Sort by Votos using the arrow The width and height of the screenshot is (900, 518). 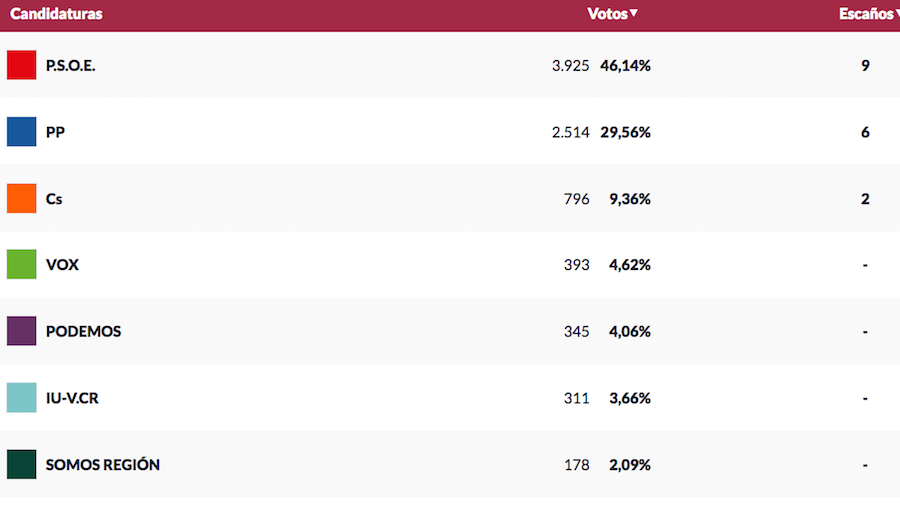coord(634,14)
